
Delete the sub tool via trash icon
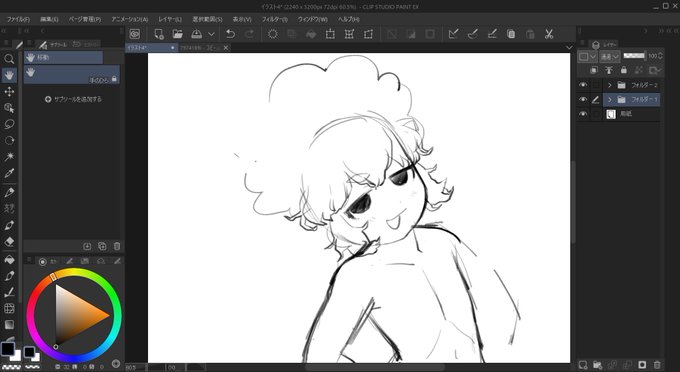(x=117, y=246)
